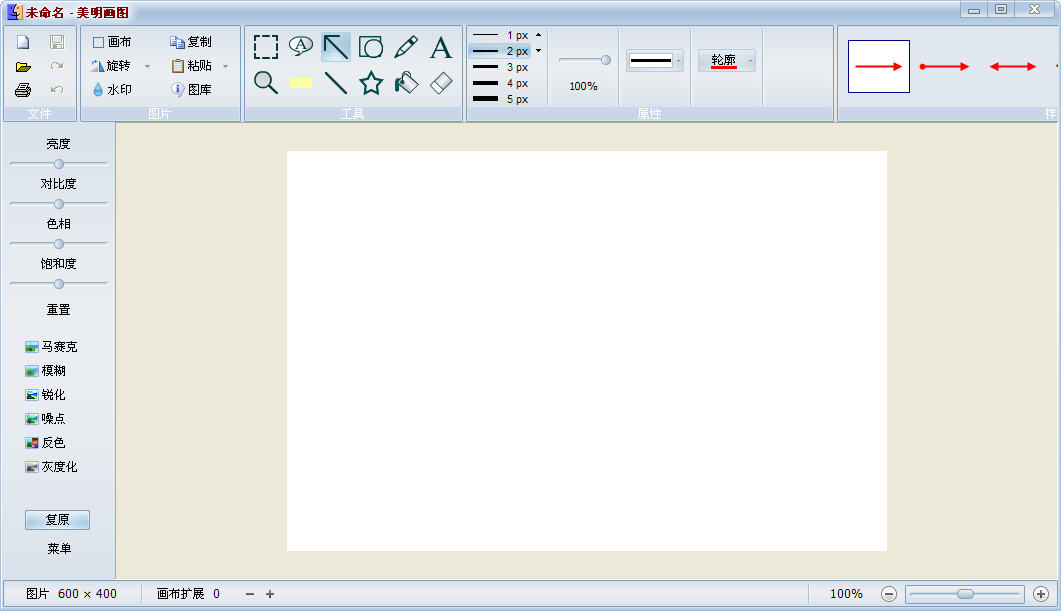
Task: Open the 轮廓 outline color dropdown
Action: coord(750,61)
